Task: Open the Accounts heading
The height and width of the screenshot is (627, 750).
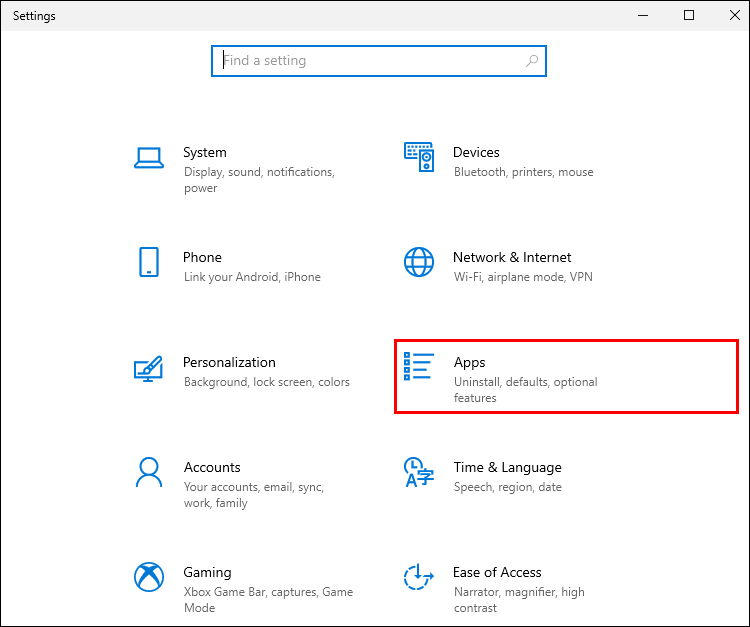Action: point(212,467)
